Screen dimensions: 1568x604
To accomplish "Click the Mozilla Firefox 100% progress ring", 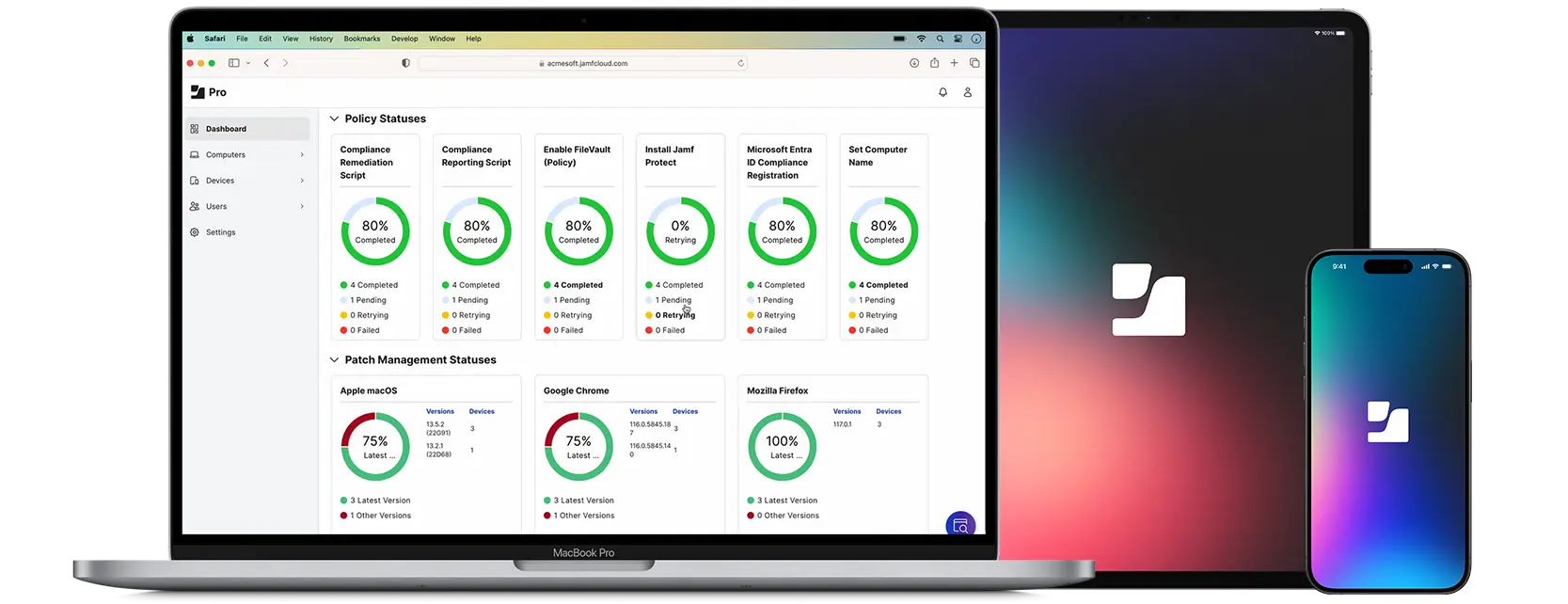I will pyautogui.click(x=782, y=447).
